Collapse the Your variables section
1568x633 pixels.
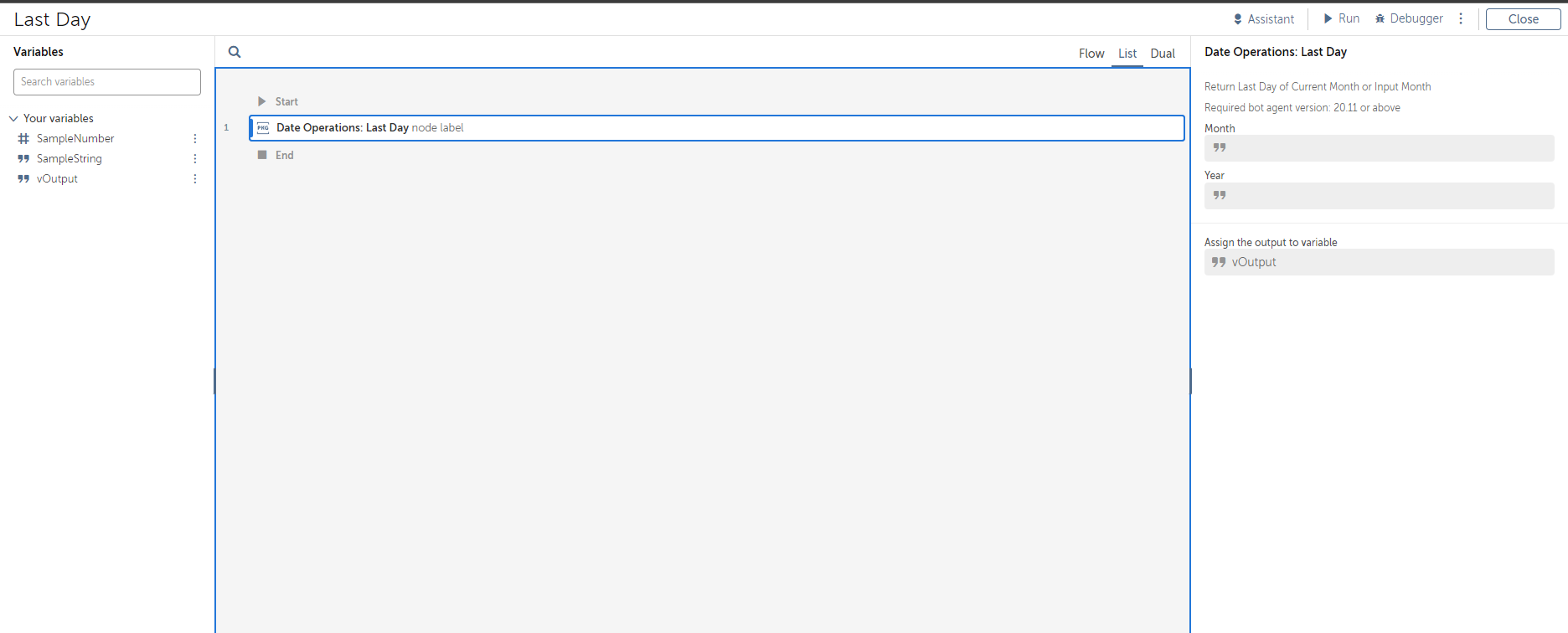13,119
